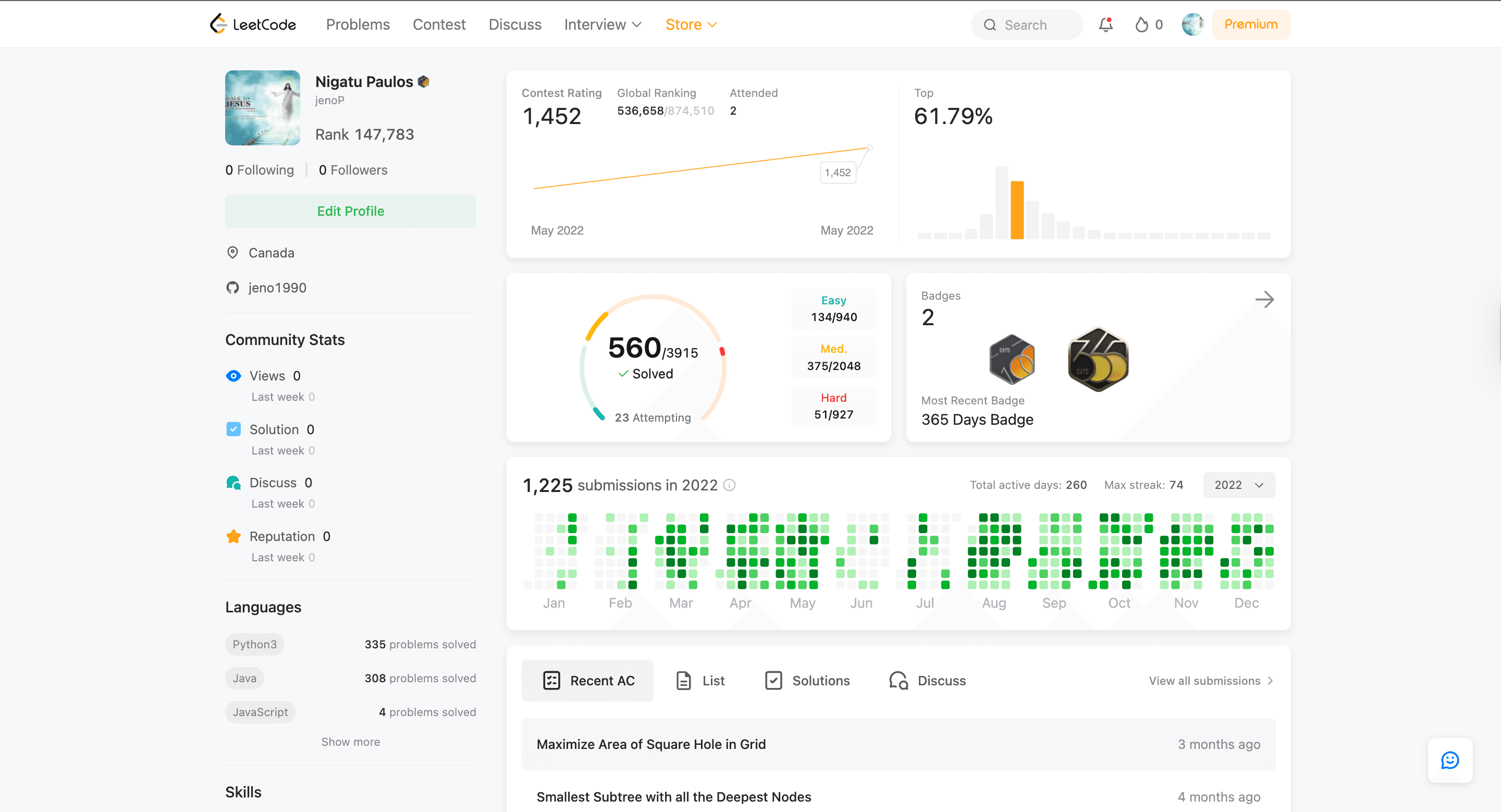Select the Easy 134/940 stat card

(x=833, y=309)
